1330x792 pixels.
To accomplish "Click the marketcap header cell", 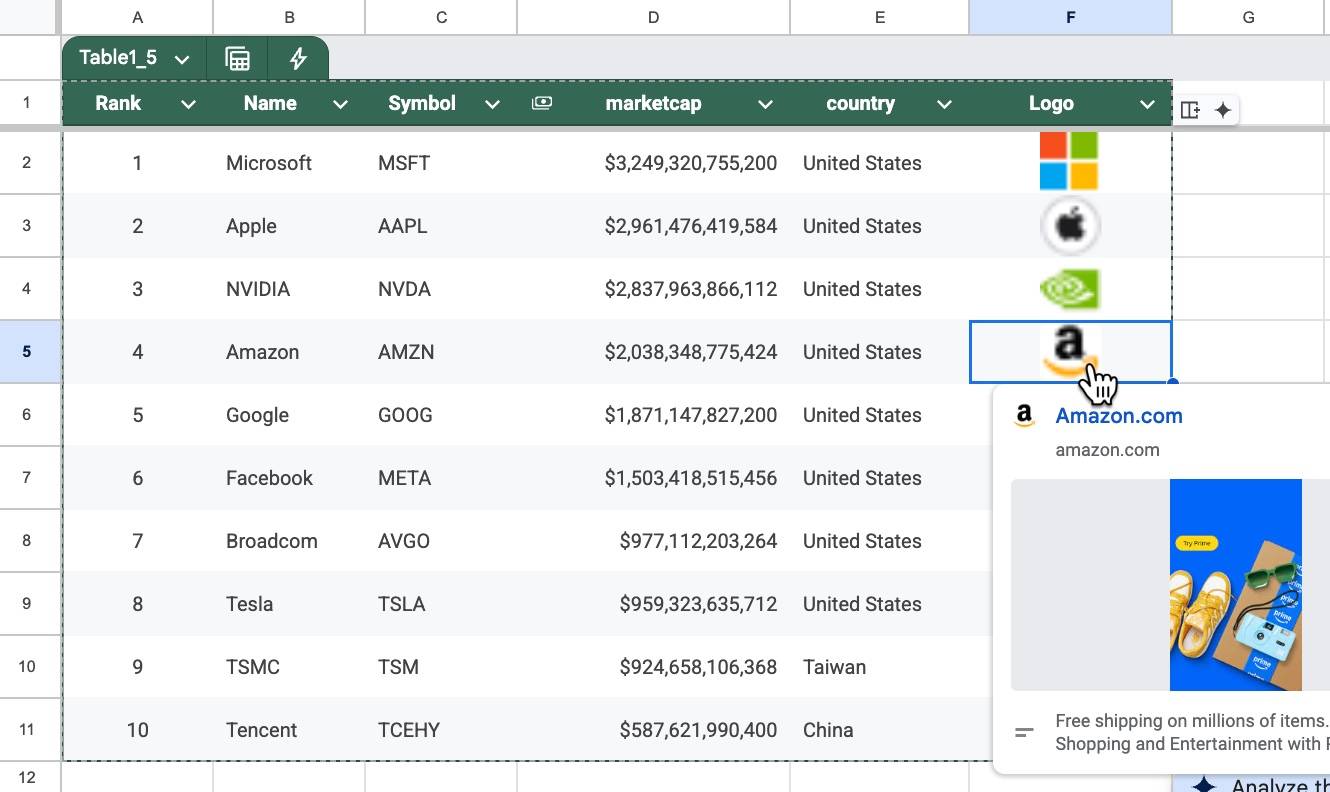I will pyautogui.click(x=653, y=103).
